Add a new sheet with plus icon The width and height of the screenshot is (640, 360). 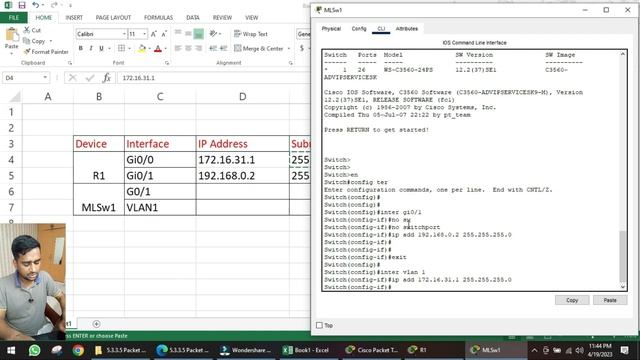tap(96, 324)
